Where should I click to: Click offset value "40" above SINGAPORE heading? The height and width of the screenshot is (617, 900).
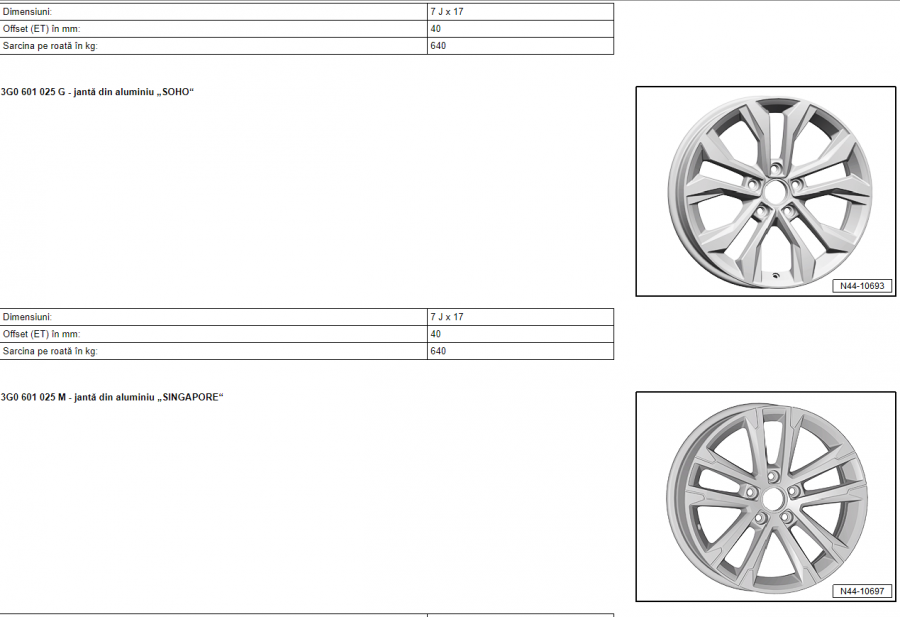pyautogui.click(x=436, y=334)
